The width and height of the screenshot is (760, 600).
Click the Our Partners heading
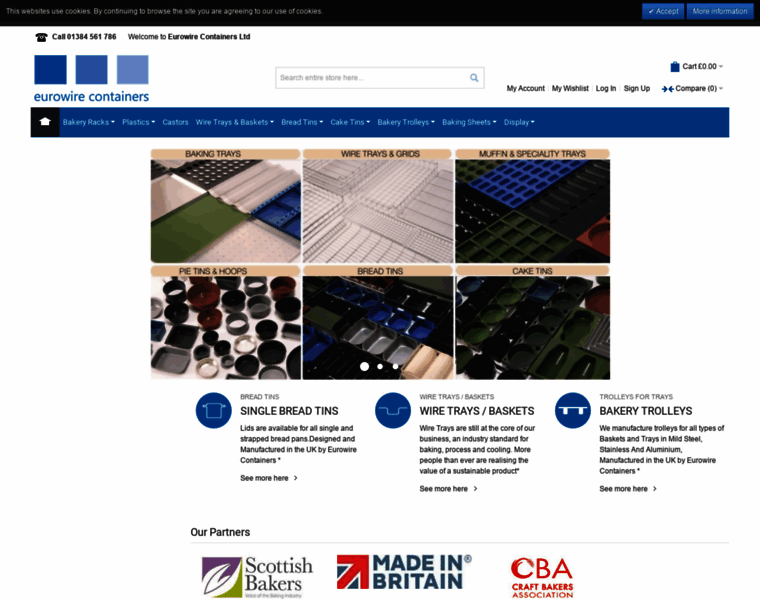coord(220,532)
